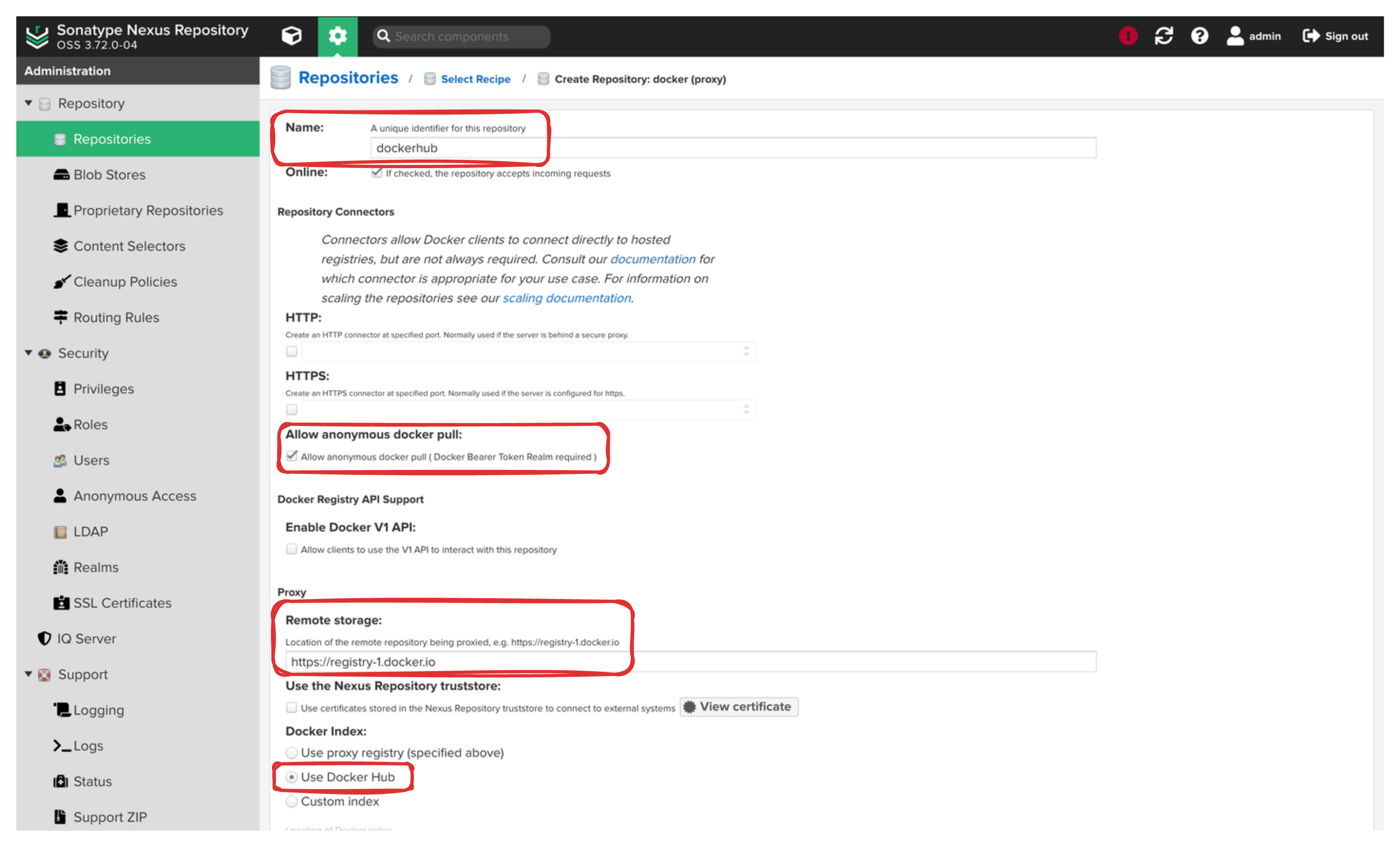Enable Docker V1 API checkbox
Screen dimensions: 1400x847
click(291, 549)
